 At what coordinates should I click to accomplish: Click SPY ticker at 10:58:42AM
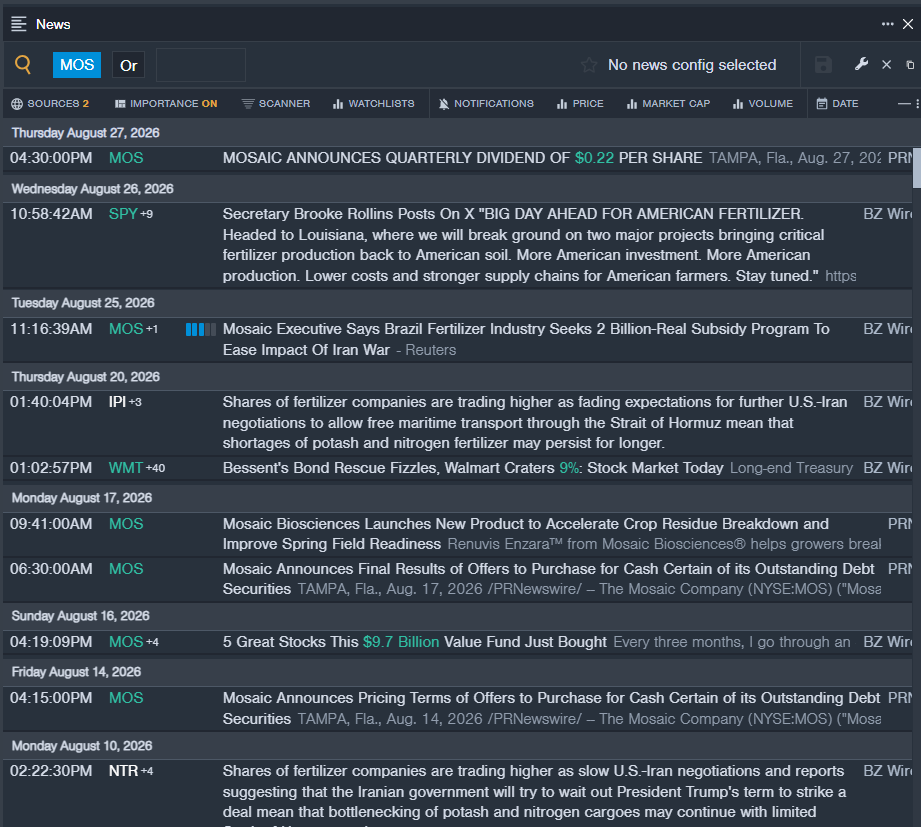coord(123,214)
